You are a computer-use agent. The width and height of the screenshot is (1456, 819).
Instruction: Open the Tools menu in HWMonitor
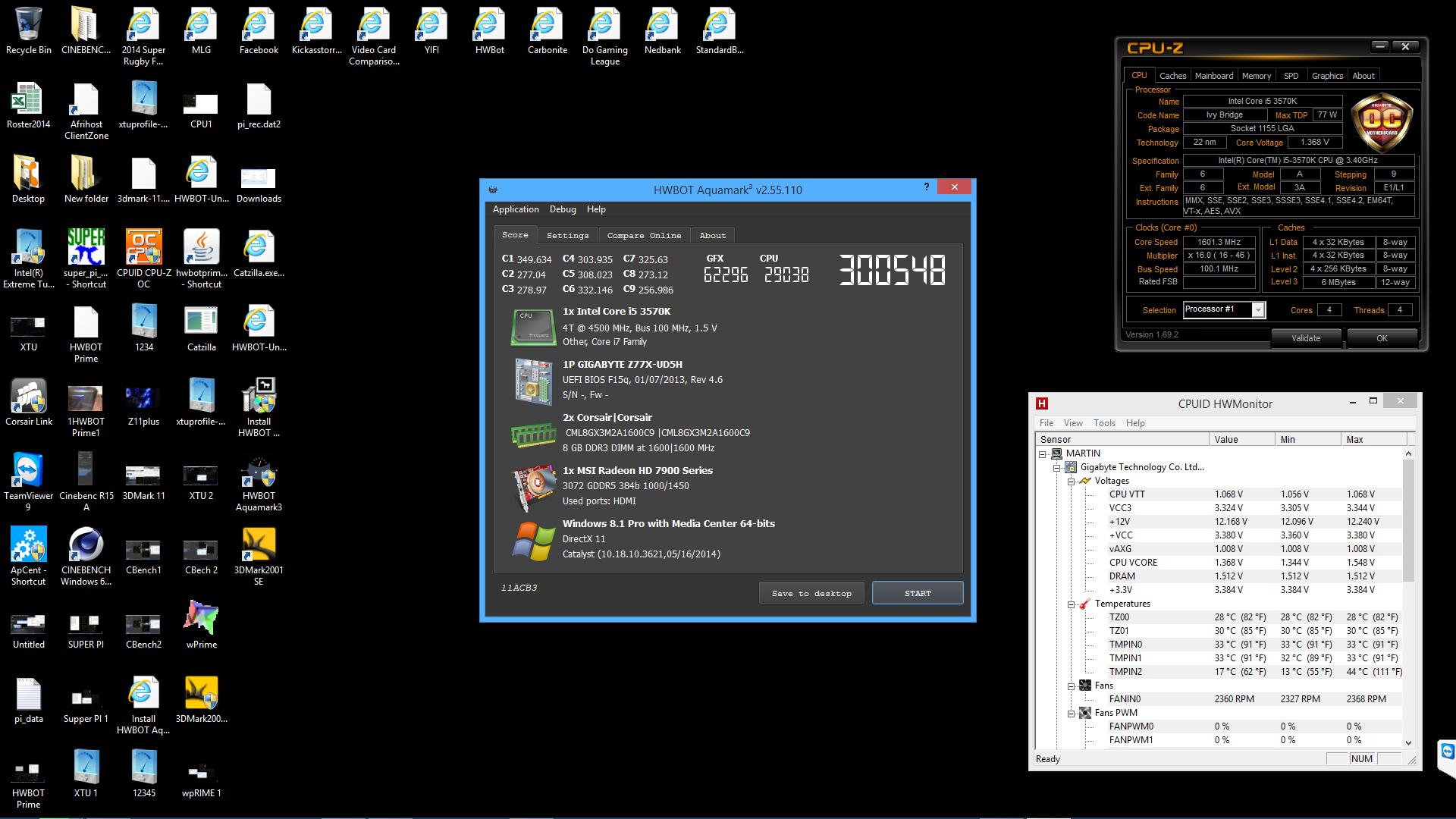coord(1104,423)
